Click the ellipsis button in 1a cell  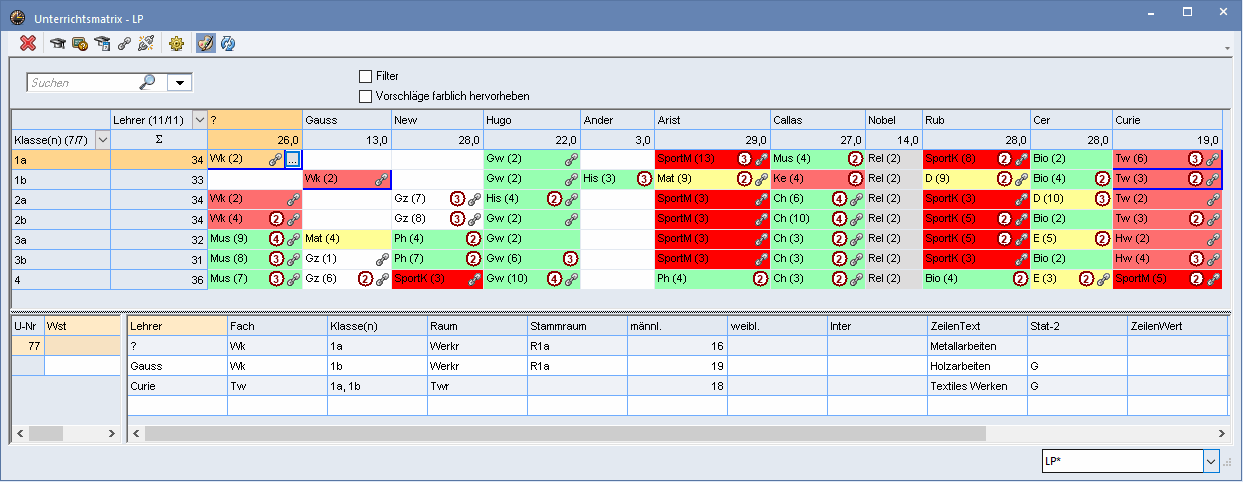click(x=293, y=159)
